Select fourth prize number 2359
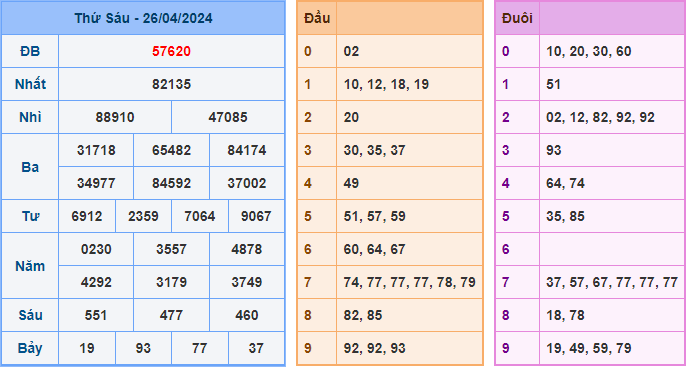Image resolution: width=687 pixels, height=367 pixels. (x=143, y=216)
